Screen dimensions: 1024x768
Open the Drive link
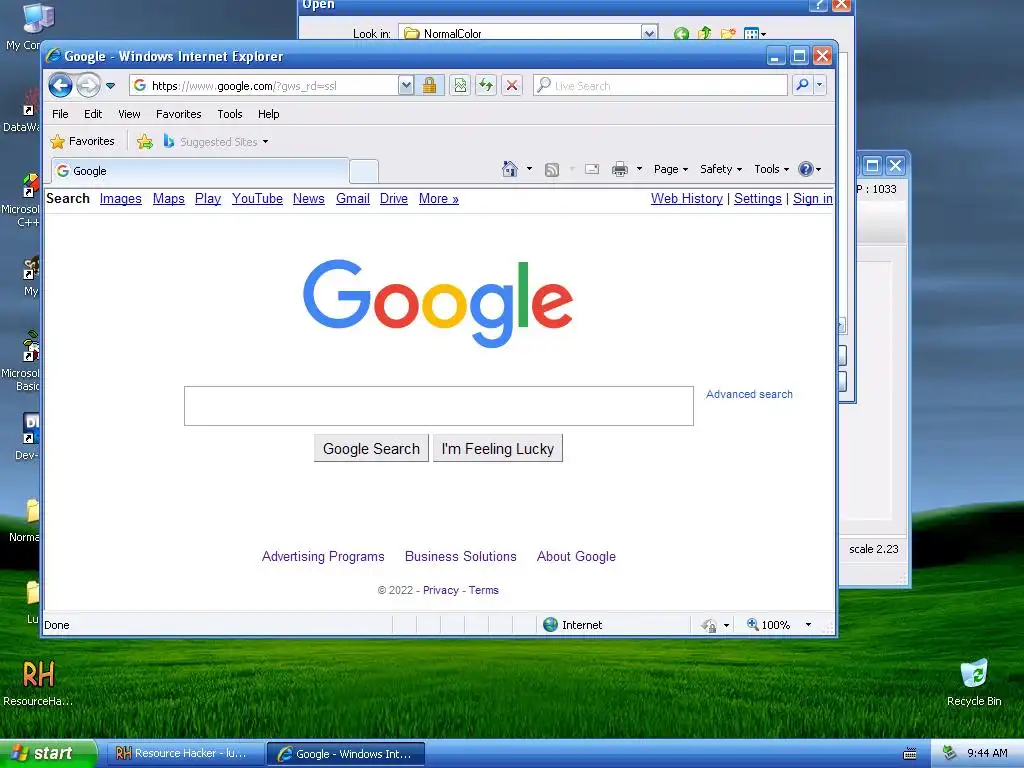(394, 199)
